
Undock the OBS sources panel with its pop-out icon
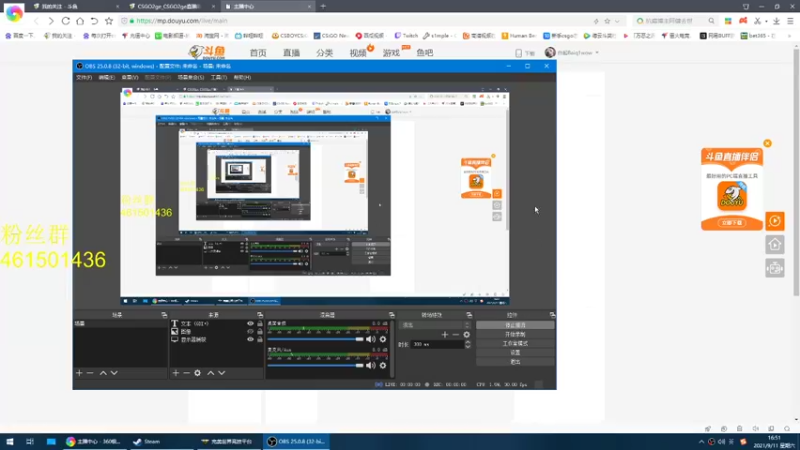click(260, 315)
